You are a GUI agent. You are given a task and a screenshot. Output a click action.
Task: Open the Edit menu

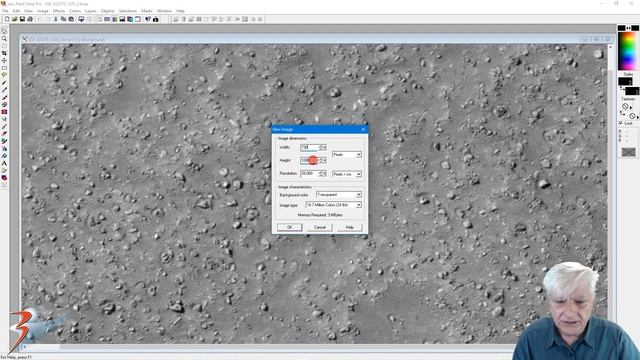click(x=16, y=11)
